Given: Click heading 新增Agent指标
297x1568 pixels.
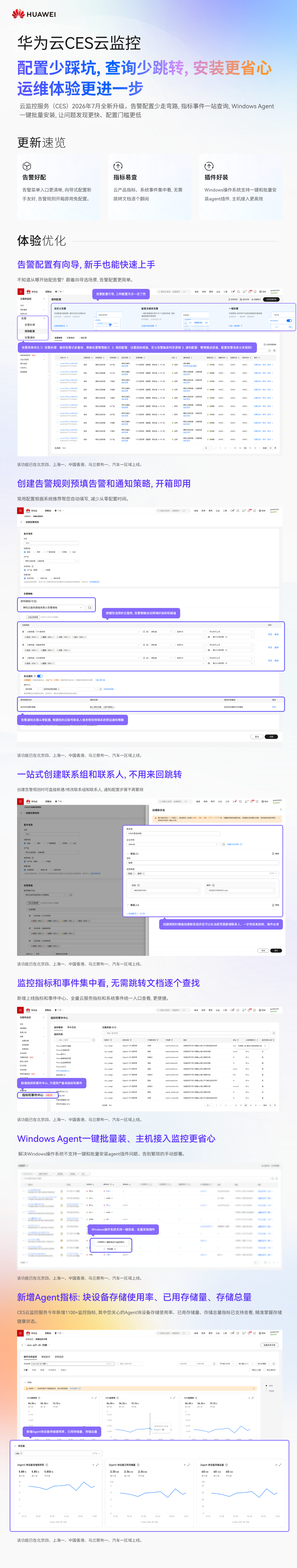Looking at the screenshot, I should (48, 1297).
